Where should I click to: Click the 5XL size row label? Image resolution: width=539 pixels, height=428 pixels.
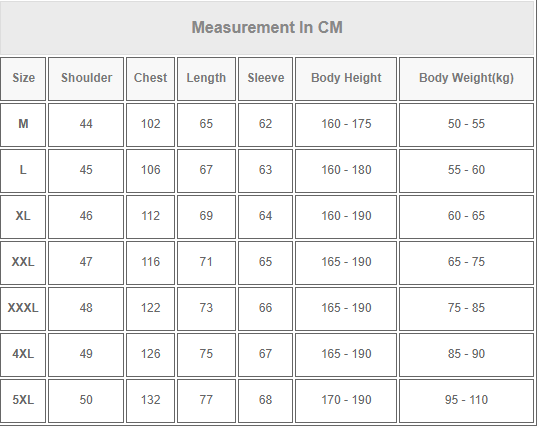[x=23, y=401]
